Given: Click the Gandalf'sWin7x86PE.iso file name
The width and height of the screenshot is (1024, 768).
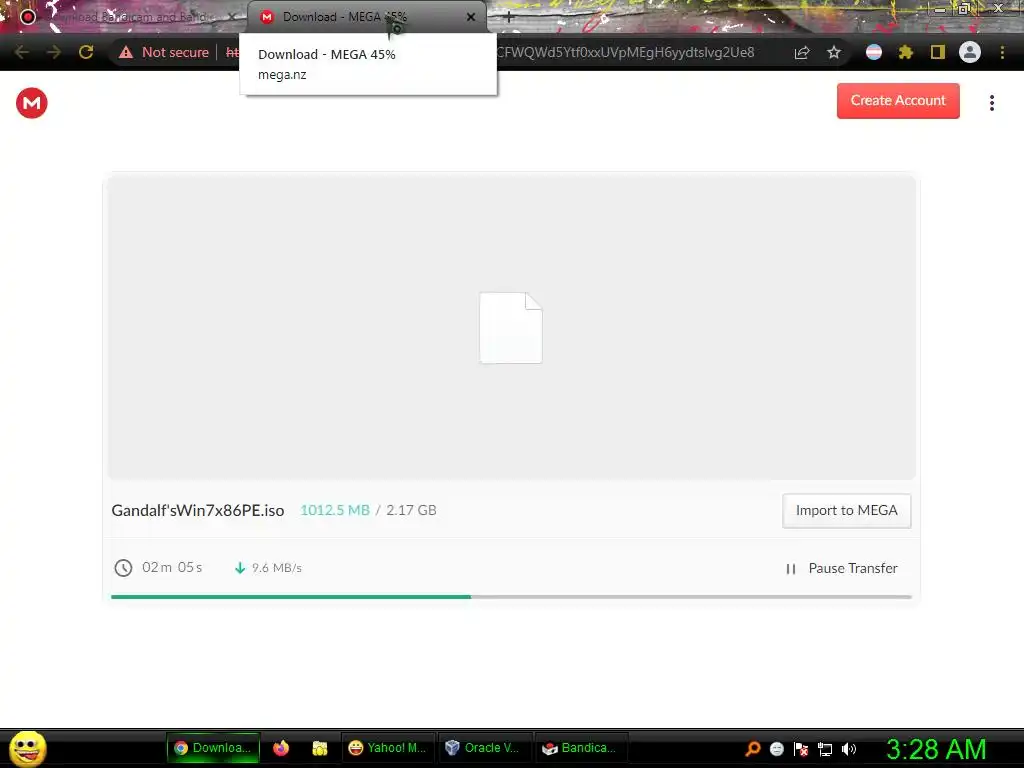Looking at the screenshot, I should tap(198, 510).
